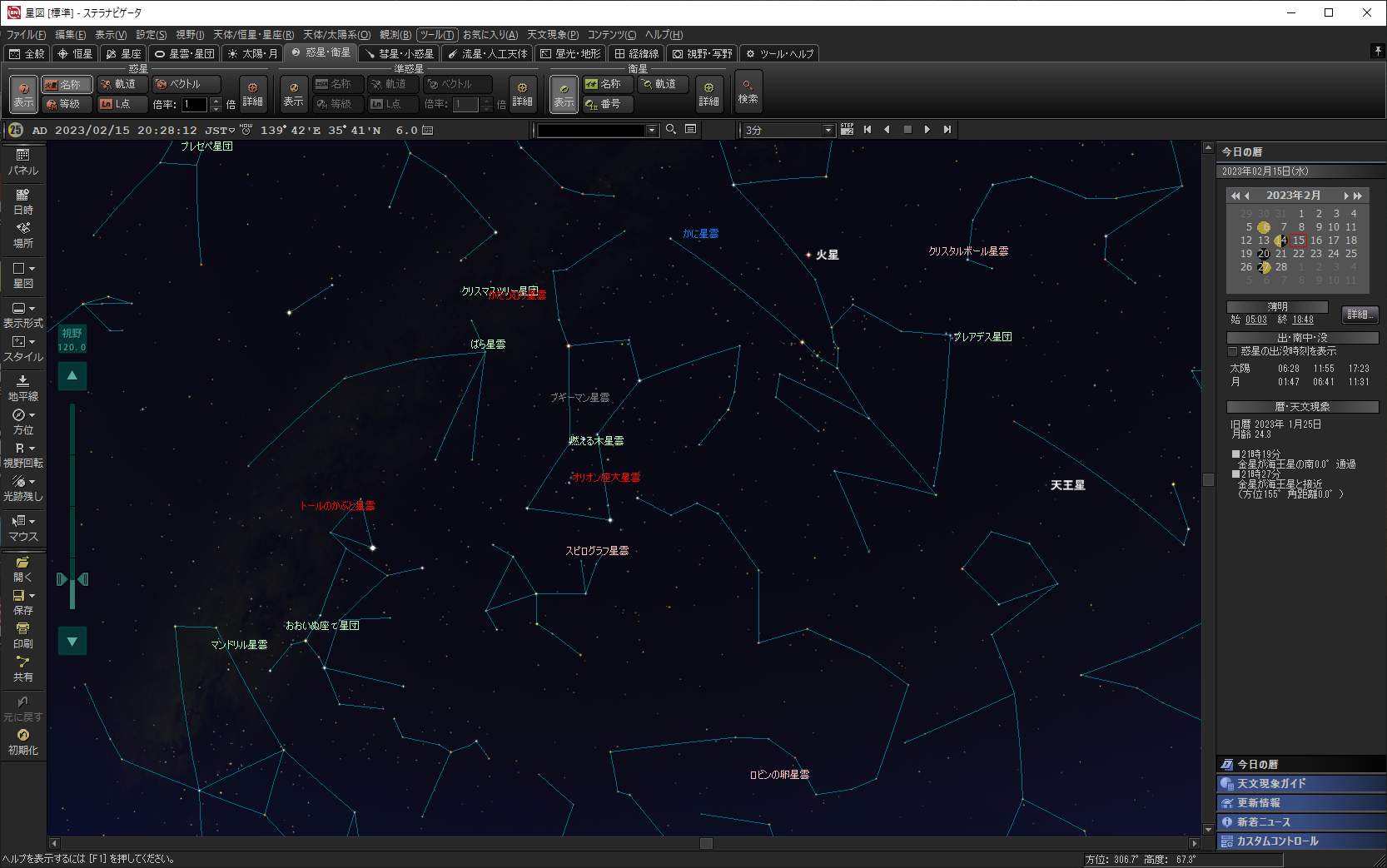Viewport: 1387px width, 868px height.
Task: Click the field of view vertical slider
Action: 72,506
